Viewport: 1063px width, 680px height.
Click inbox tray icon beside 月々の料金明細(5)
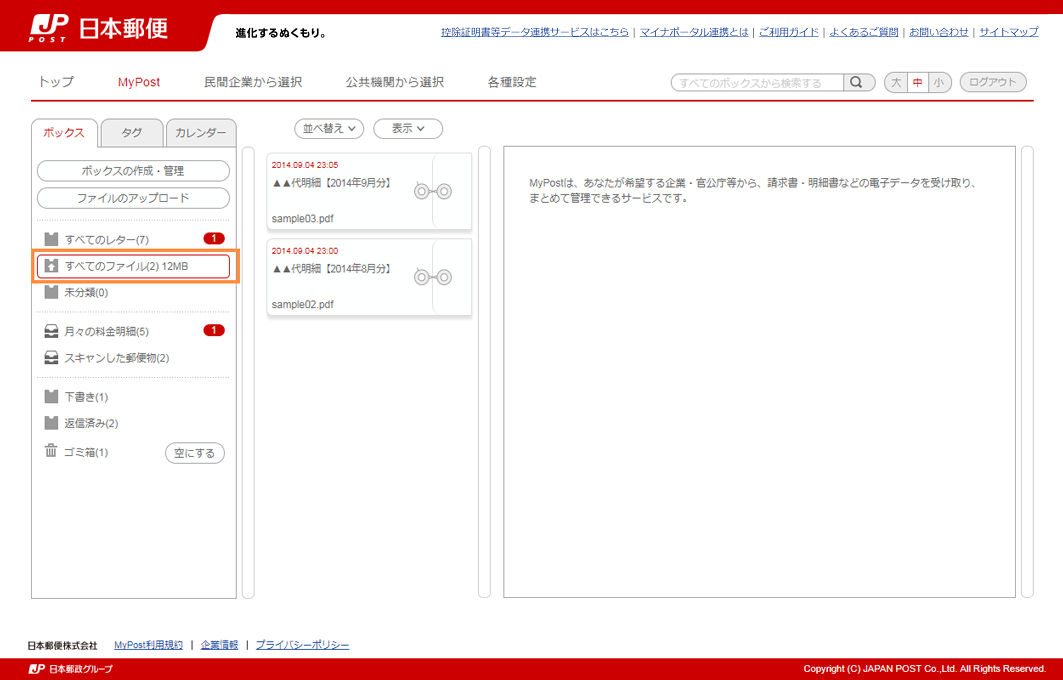pos(51,332)
